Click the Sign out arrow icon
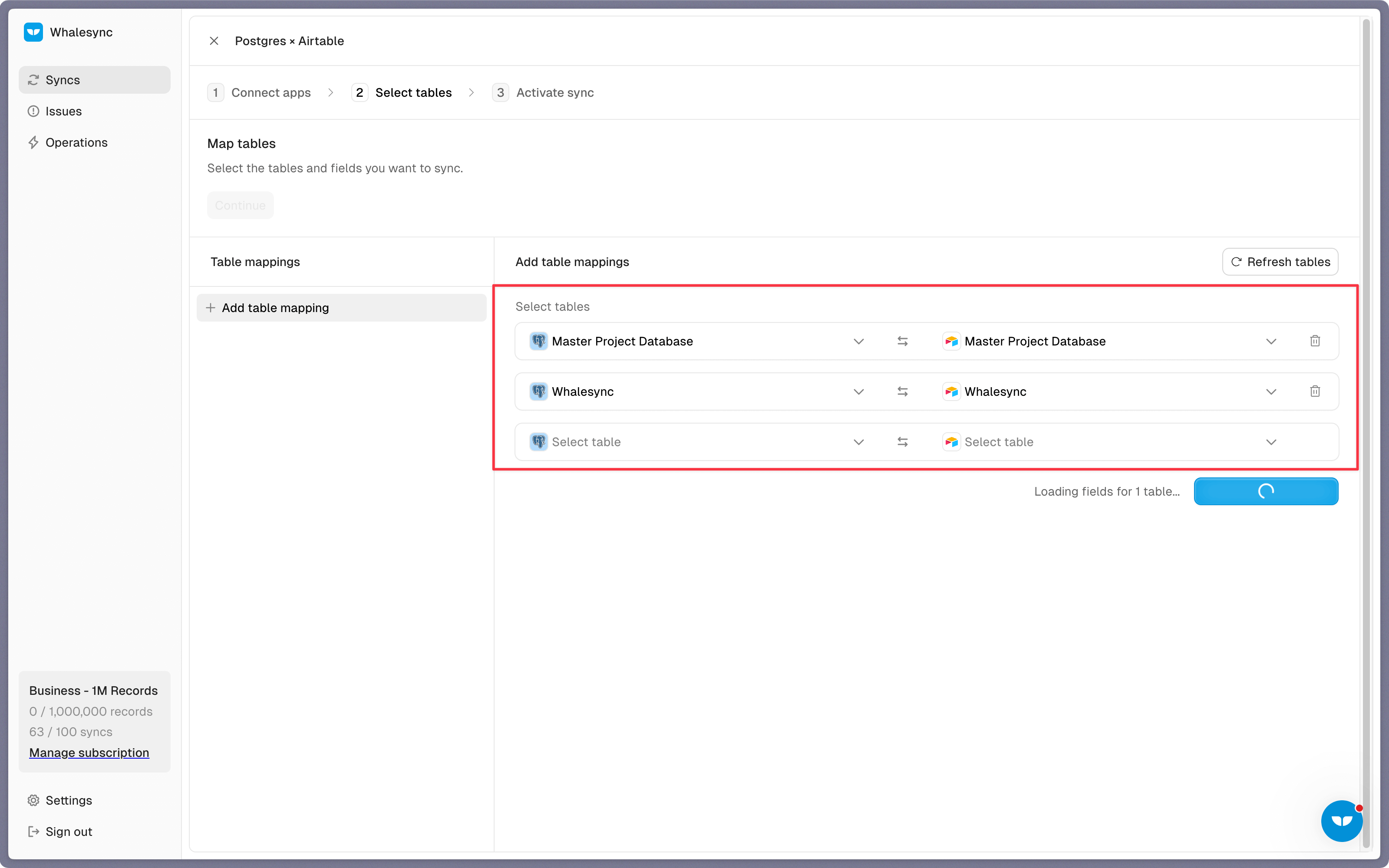This screenshot has height=868, width=1389. 33,831
